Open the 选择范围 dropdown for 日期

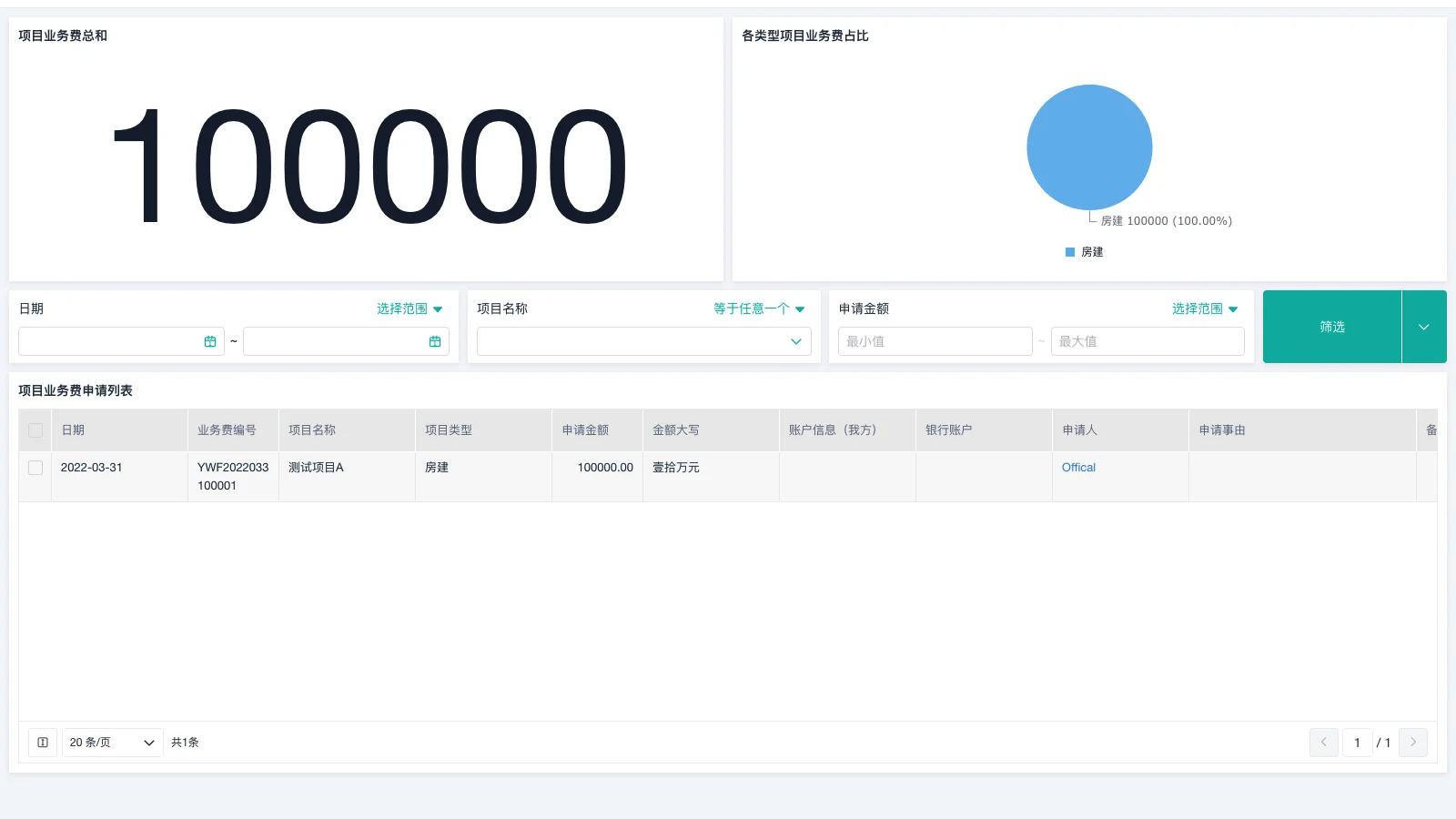click(x=409, y=308)
